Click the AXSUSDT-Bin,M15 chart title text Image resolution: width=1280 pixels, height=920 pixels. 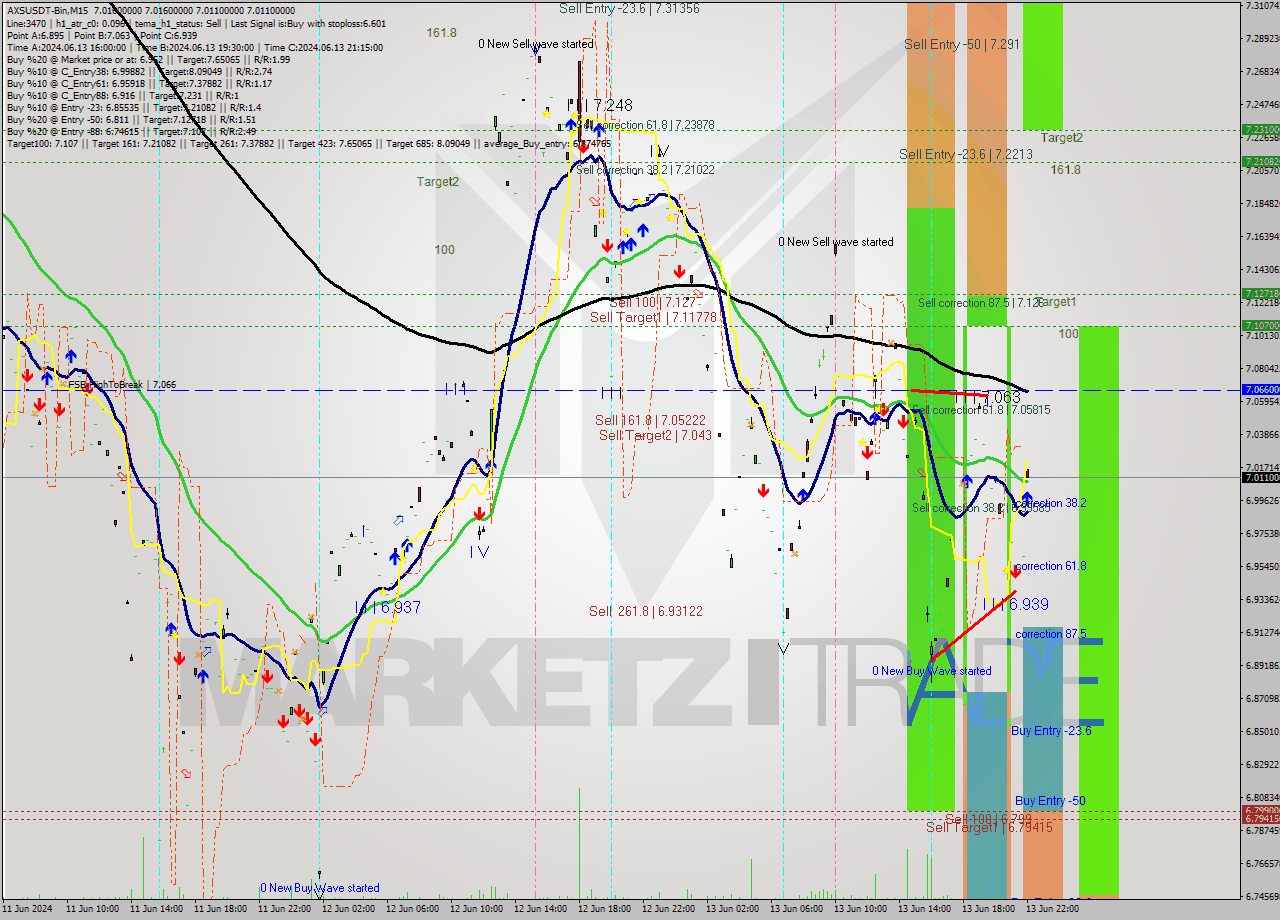tap(45, 10)
